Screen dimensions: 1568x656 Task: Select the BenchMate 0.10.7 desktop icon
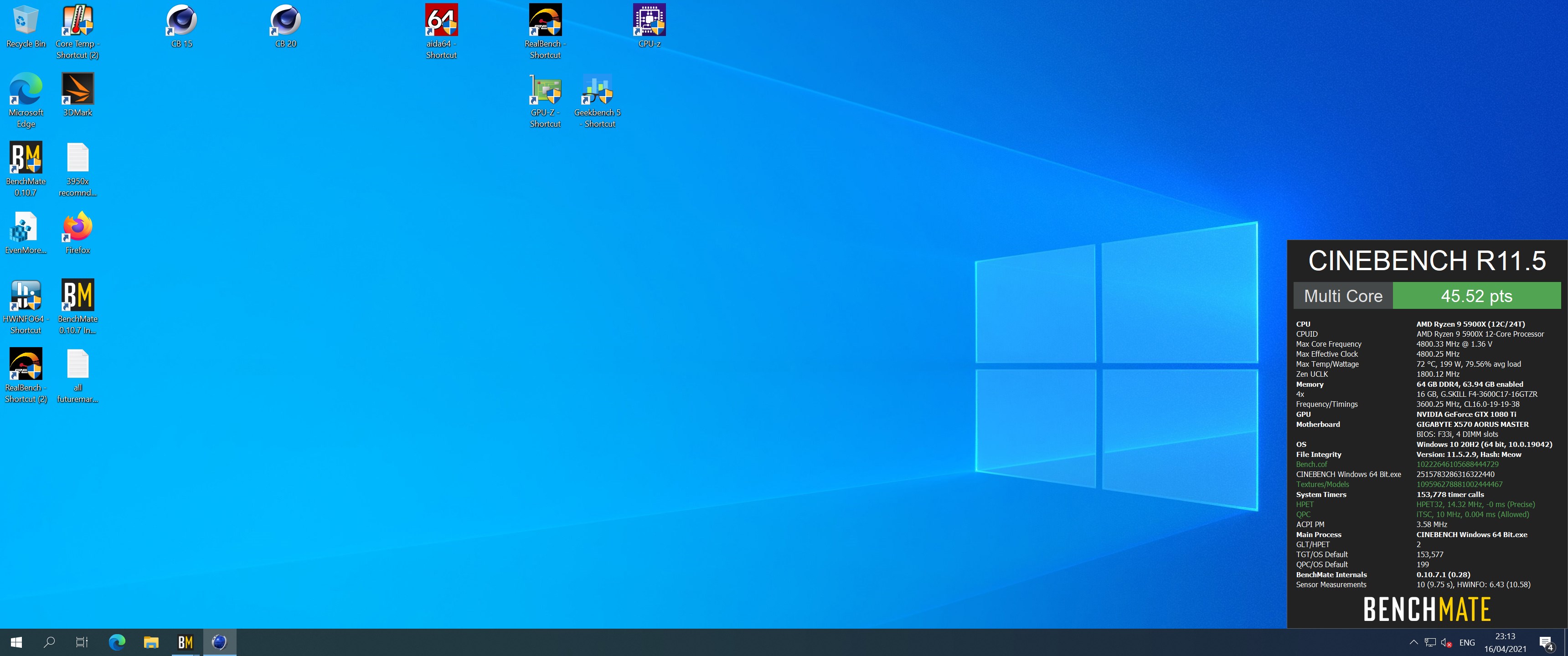point(26,169)
